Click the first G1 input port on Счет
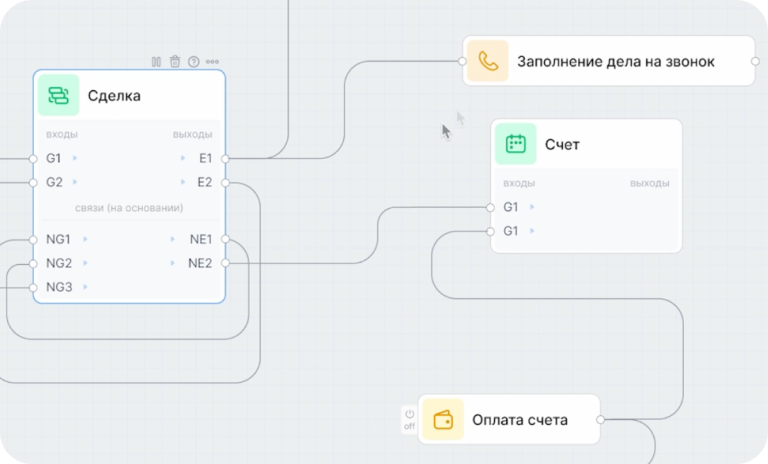This screenshot has width=768, height=464. [x=490, y=207]
